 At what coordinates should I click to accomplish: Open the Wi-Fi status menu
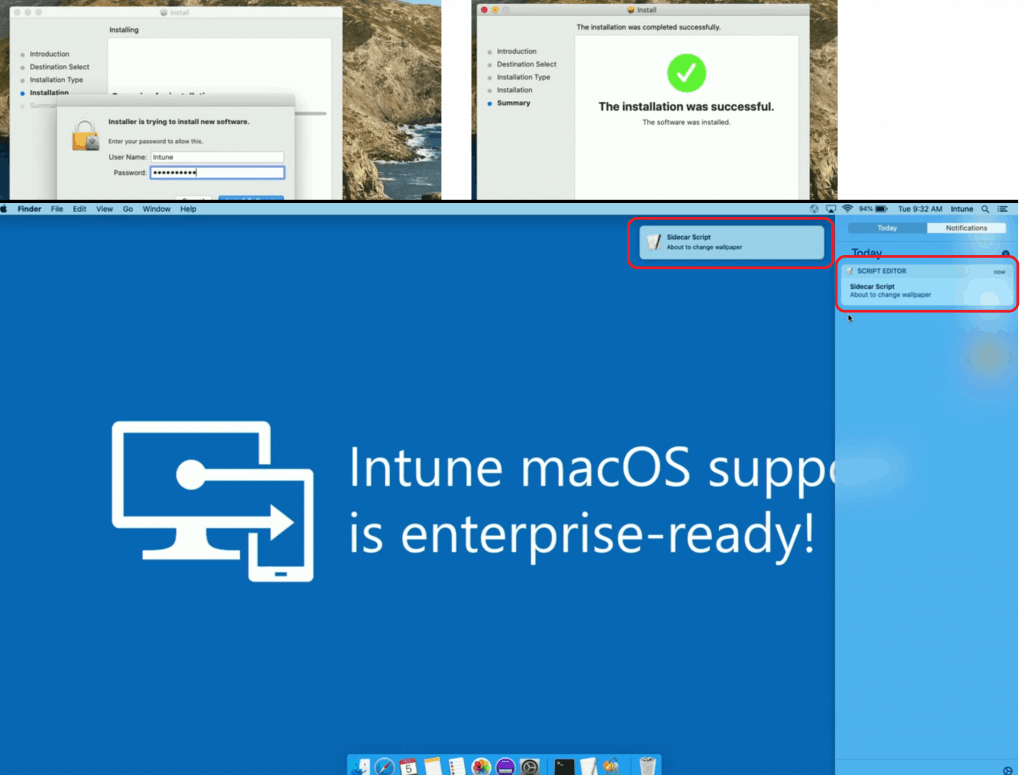[x=848, y=209]
